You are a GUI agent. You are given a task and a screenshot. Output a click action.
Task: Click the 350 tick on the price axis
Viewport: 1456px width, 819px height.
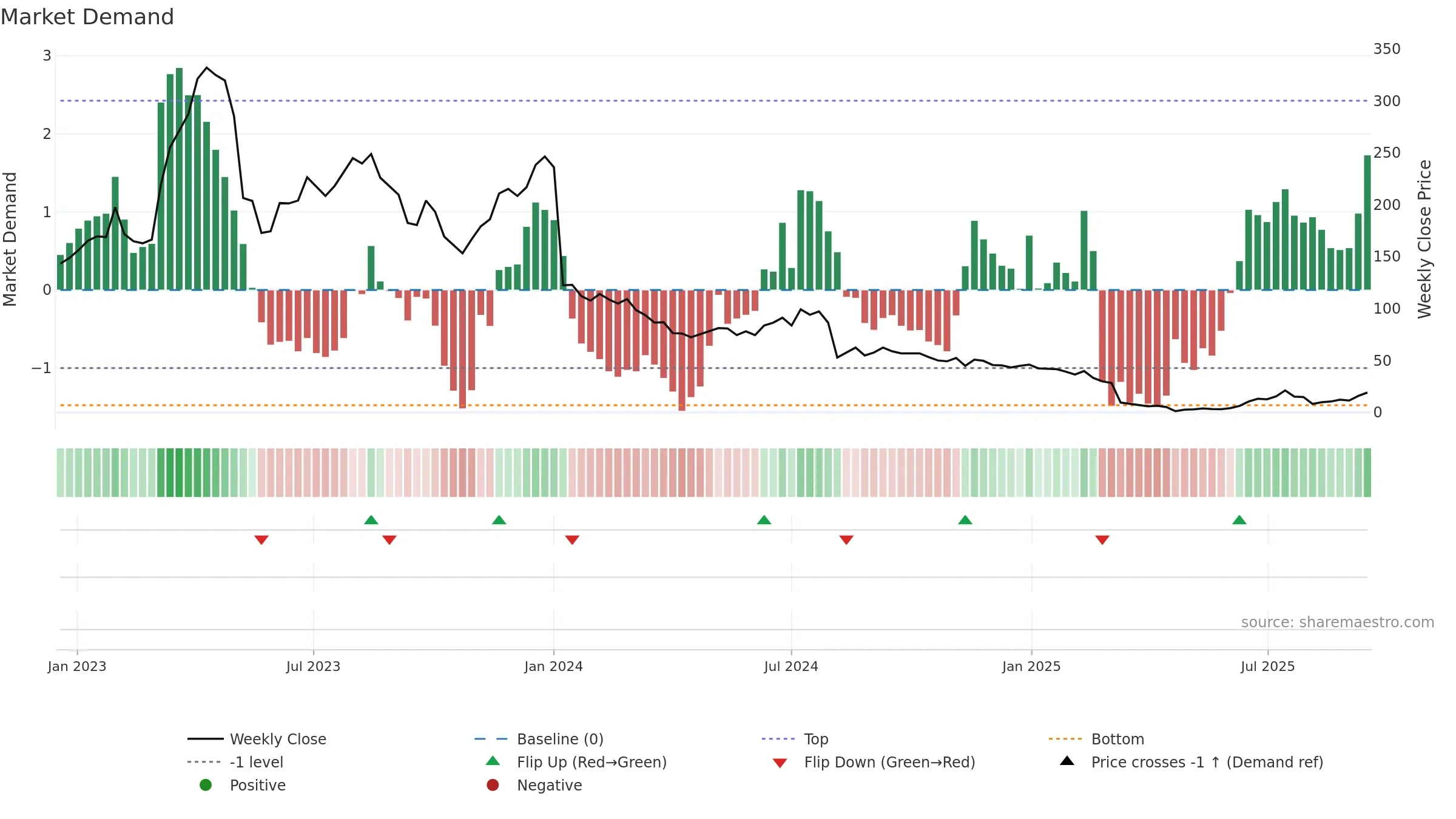tap(1387, 49)
